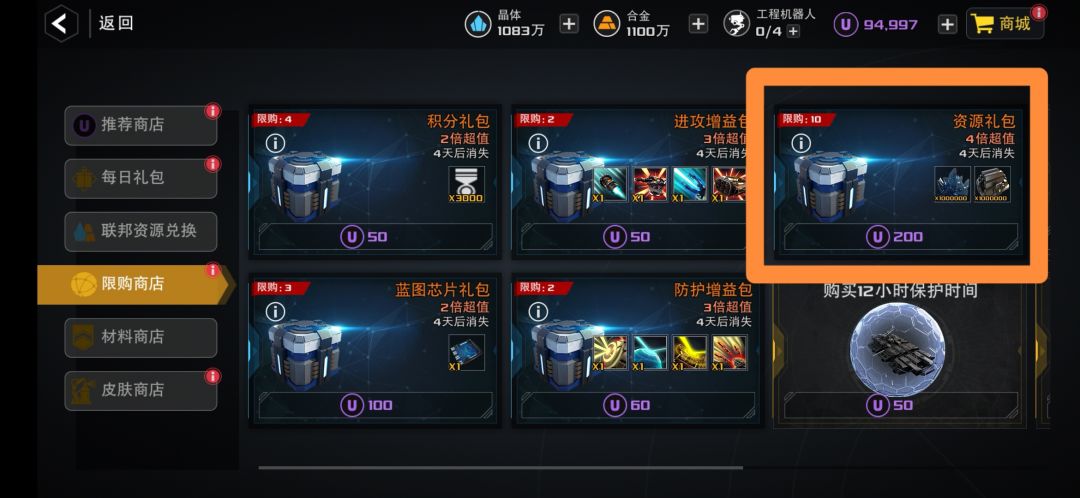Add more crystals with plus button
Screen dimensions: 1080x498
coord(568,24)
